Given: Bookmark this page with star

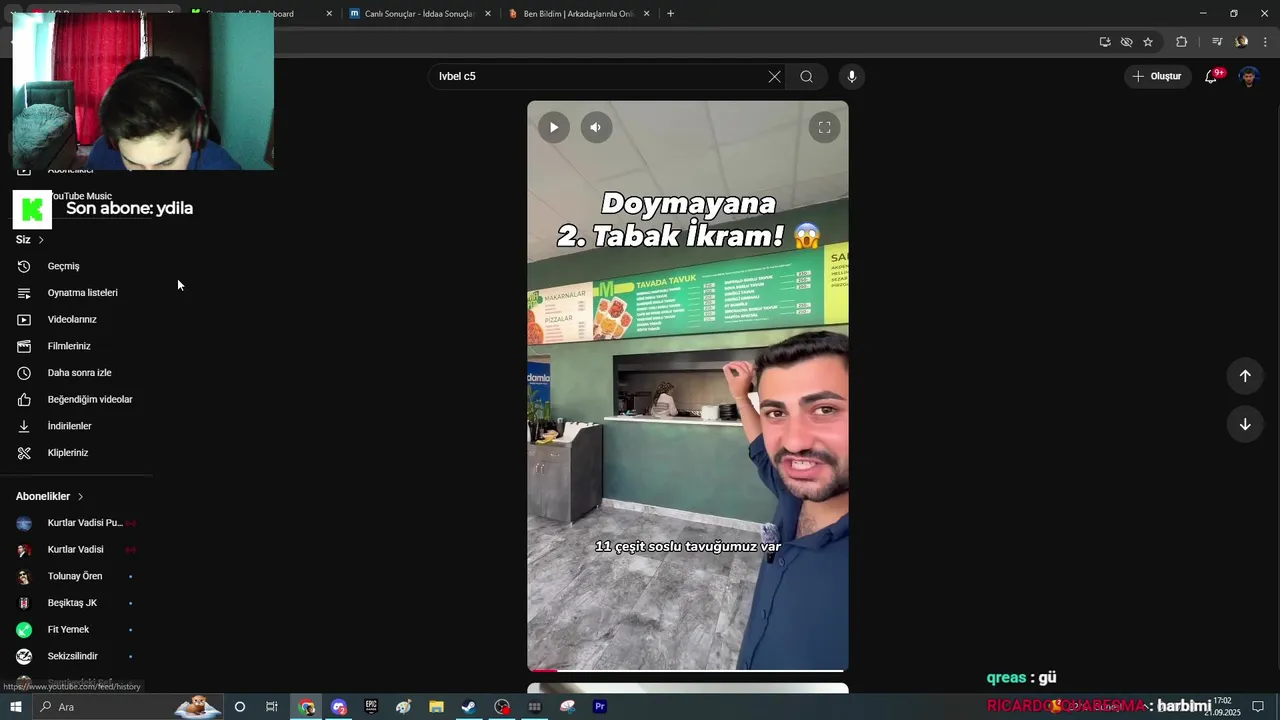Looking at the screenshot, I should click(x=1148, y=42).
